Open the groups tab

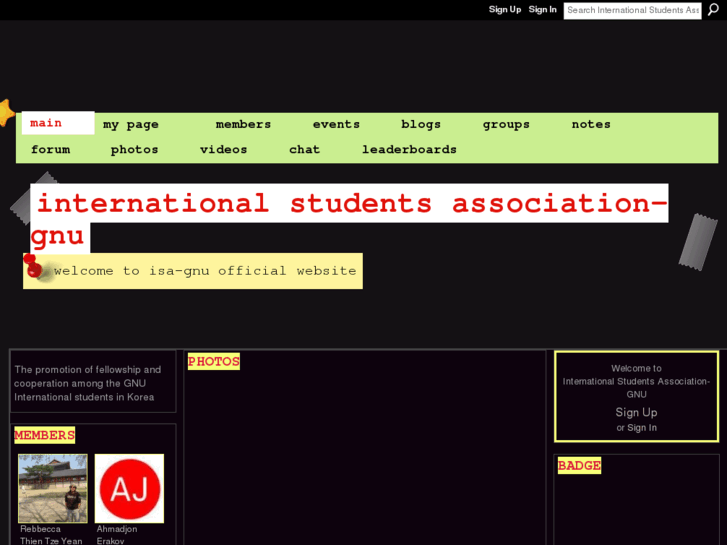pos(506,124)
